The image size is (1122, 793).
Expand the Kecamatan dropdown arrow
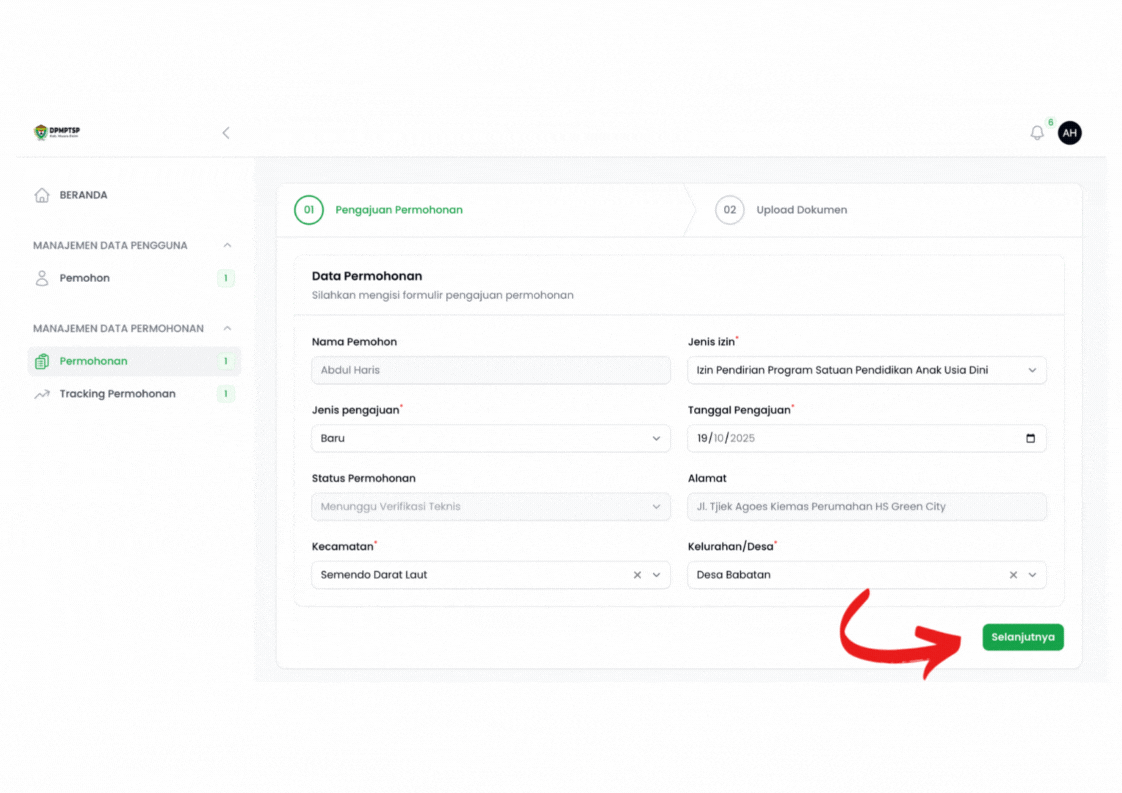[657, 575]
